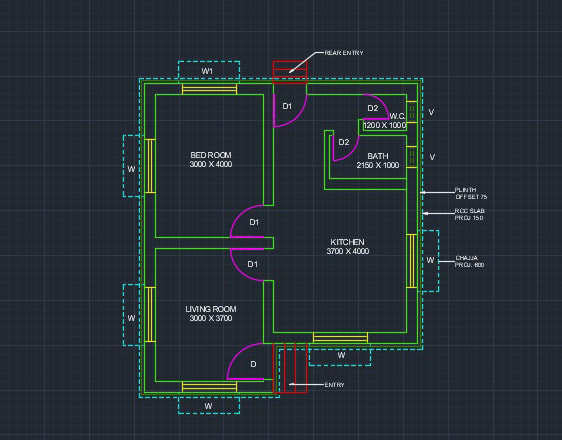
Task: Select W label left of bed room
Action: point(131,169)
